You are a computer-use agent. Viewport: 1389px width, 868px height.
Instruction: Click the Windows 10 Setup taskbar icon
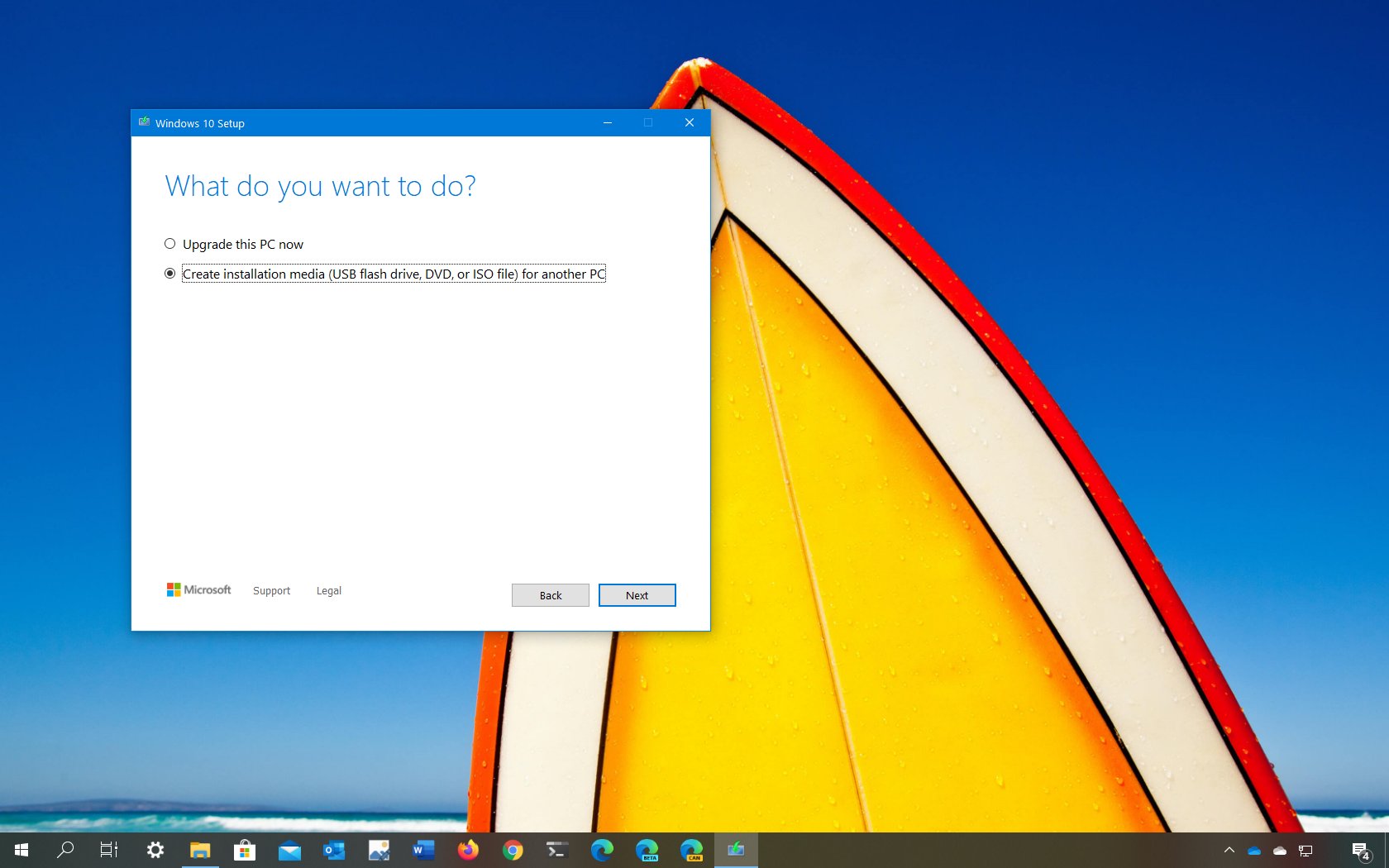[736, 850]
